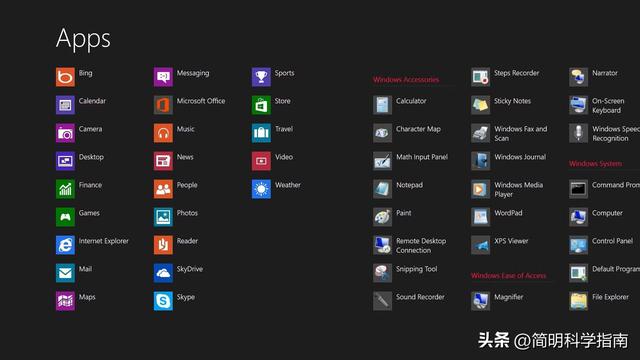Click the "Snipping Tool" text label
640x360 pixels.
(416, 269)
